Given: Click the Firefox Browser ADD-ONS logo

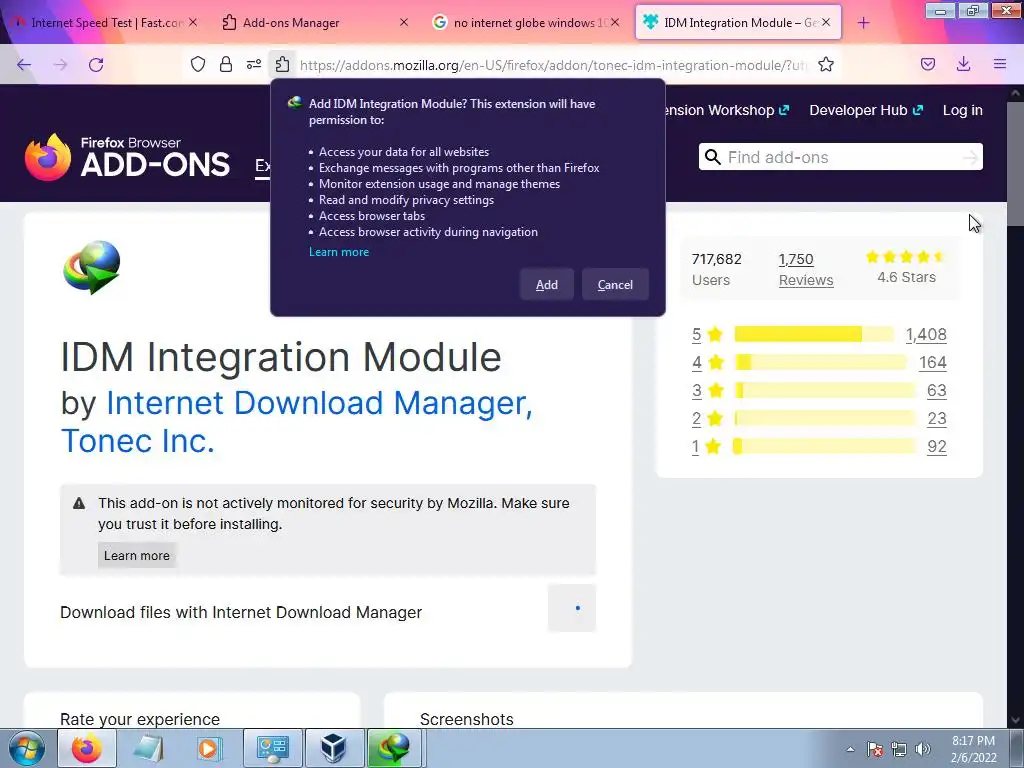Looking at the screenshot, I should tap(127, 157).
